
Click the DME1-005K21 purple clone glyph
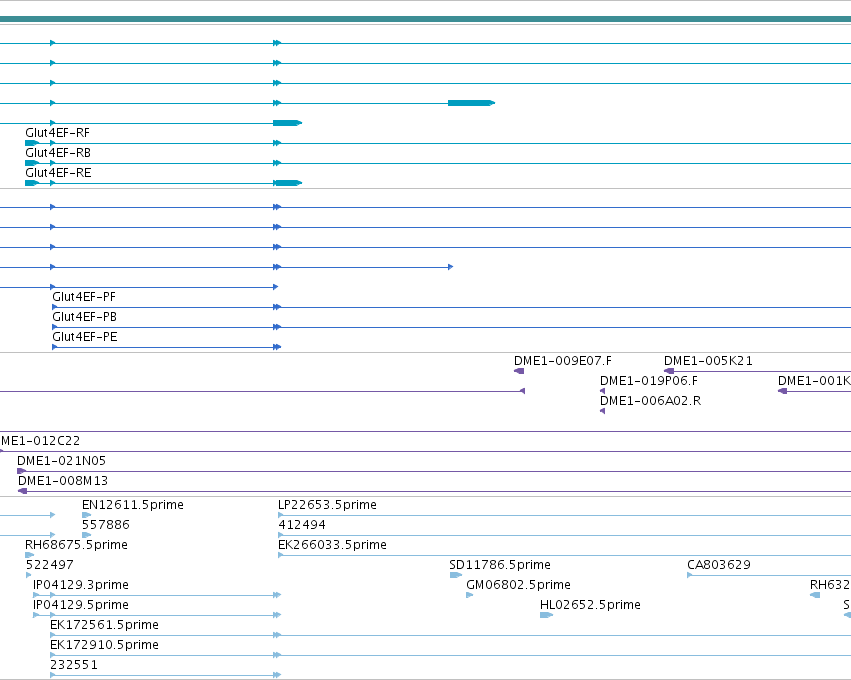(x=669, y=371)
